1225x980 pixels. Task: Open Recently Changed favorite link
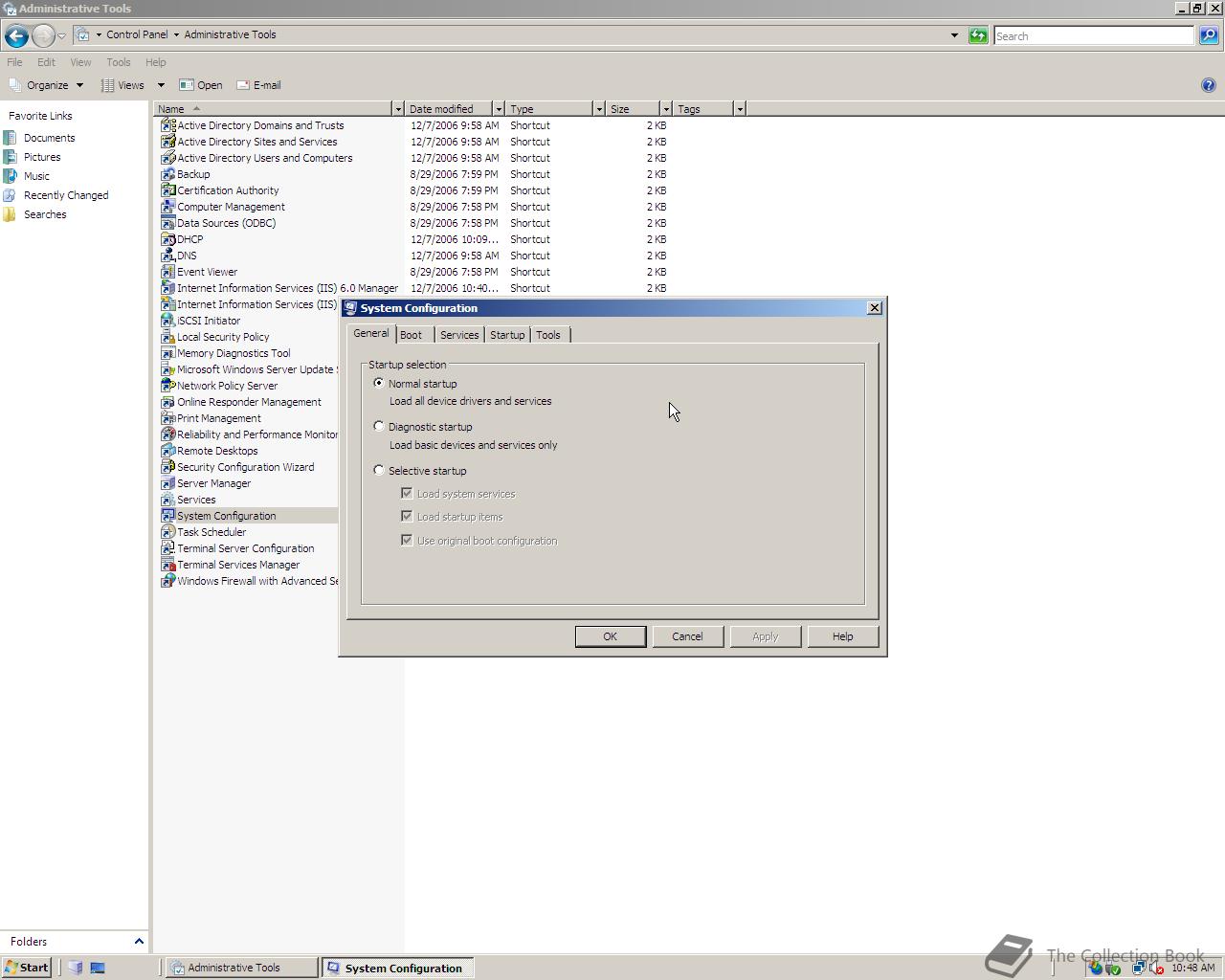click(x=66, y=195)
